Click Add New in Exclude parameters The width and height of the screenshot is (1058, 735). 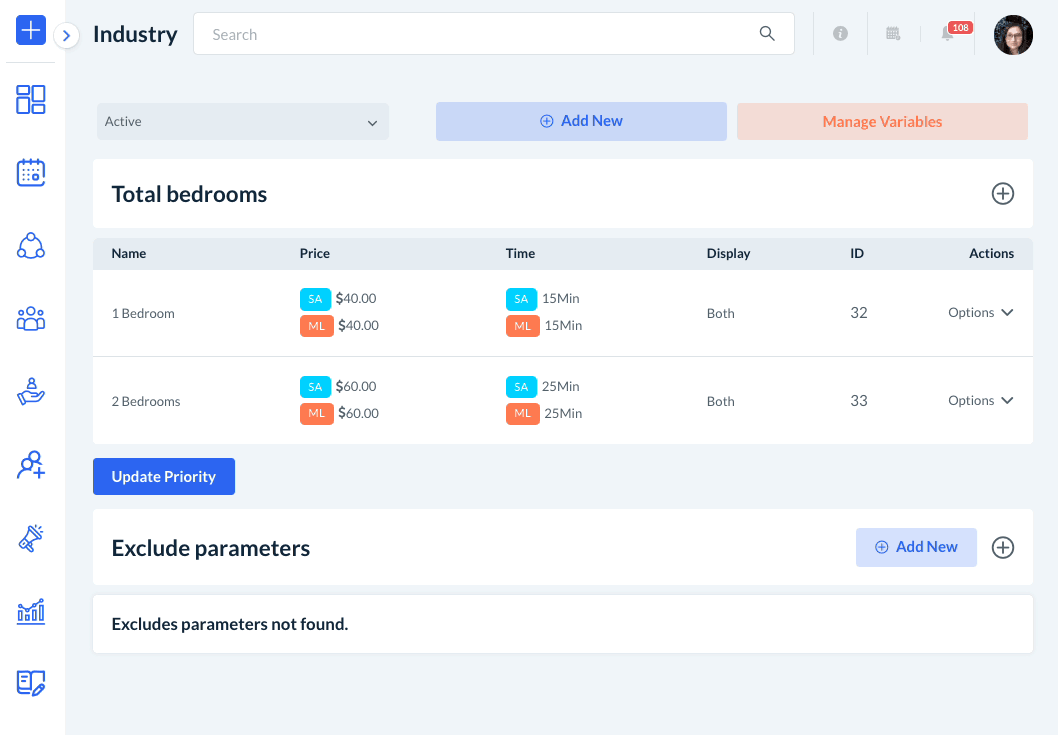tap(916, 547)
